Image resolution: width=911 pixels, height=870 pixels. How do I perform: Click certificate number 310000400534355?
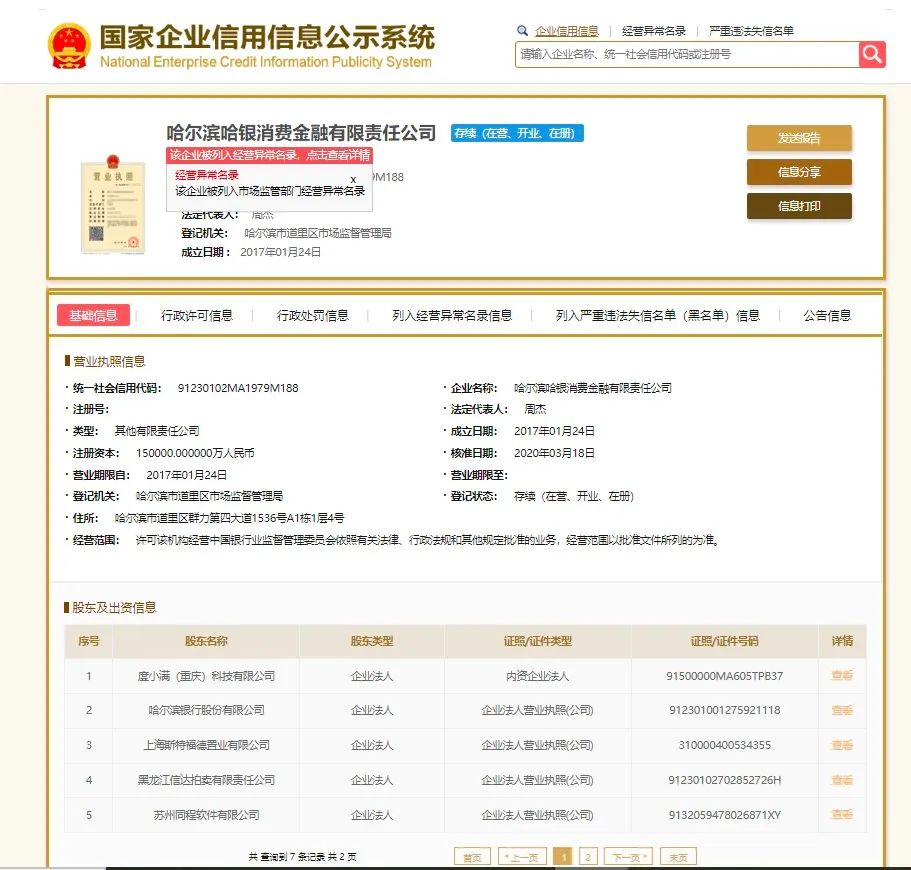725,745
